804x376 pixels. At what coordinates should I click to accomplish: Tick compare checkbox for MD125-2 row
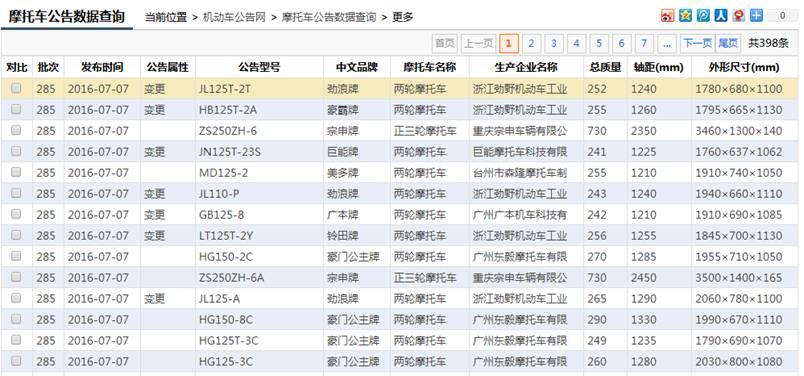coord(16,172)
